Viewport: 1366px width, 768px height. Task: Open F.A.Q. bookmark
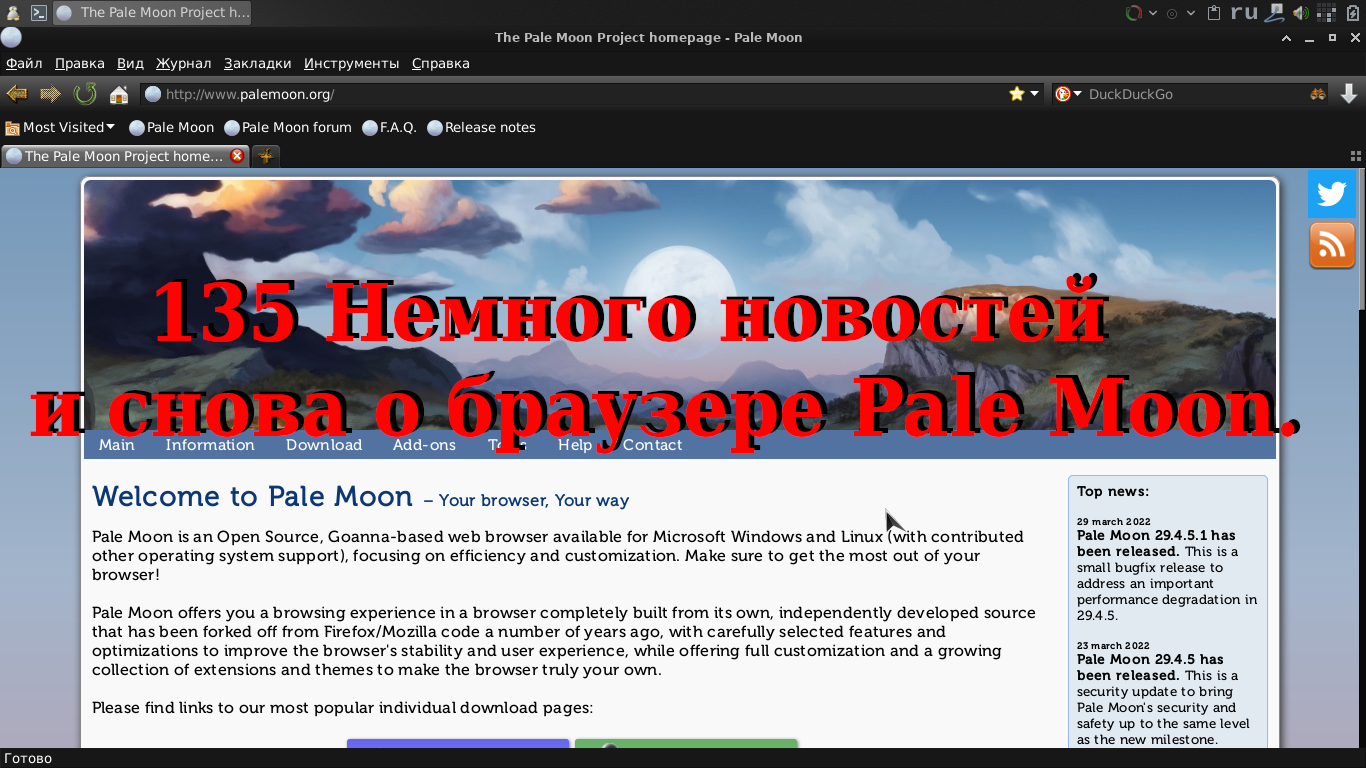click(x=390, y=127)
